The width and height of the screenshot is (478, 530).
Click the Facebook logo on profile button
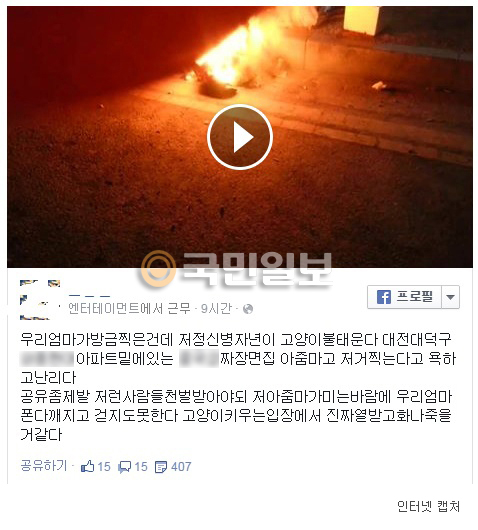click(x=384, y=297)
